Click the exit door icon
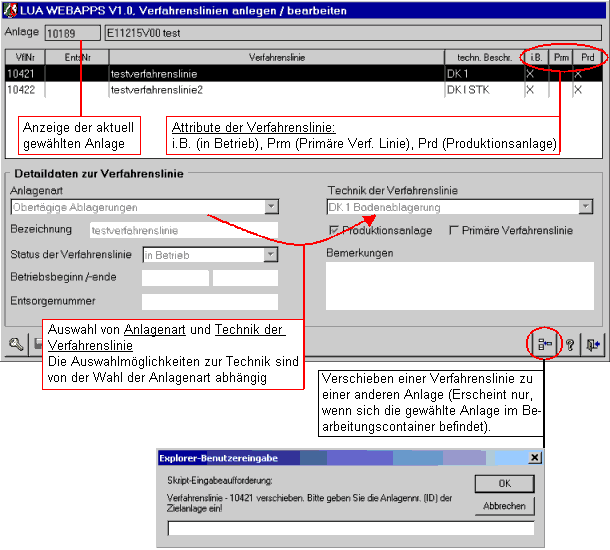This screenshot has width=610, height=550. point(593,345)
